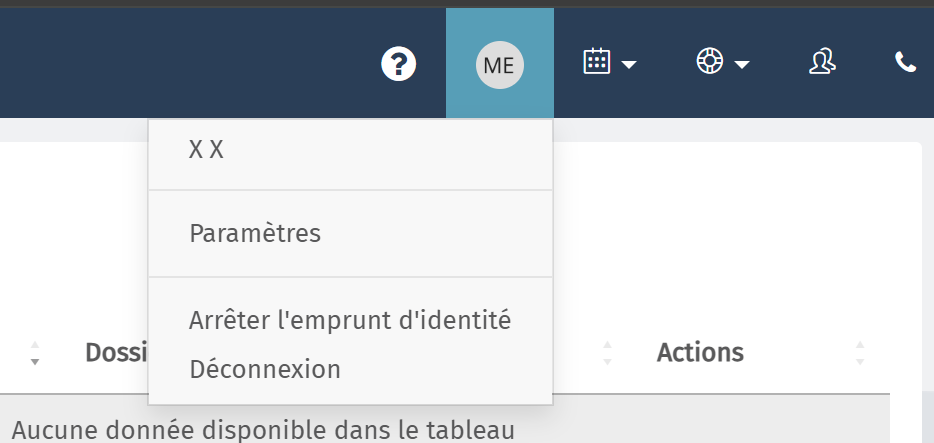Click the phone icon
The width and height of the screenshot is (934, 443).
coord(905,62)
